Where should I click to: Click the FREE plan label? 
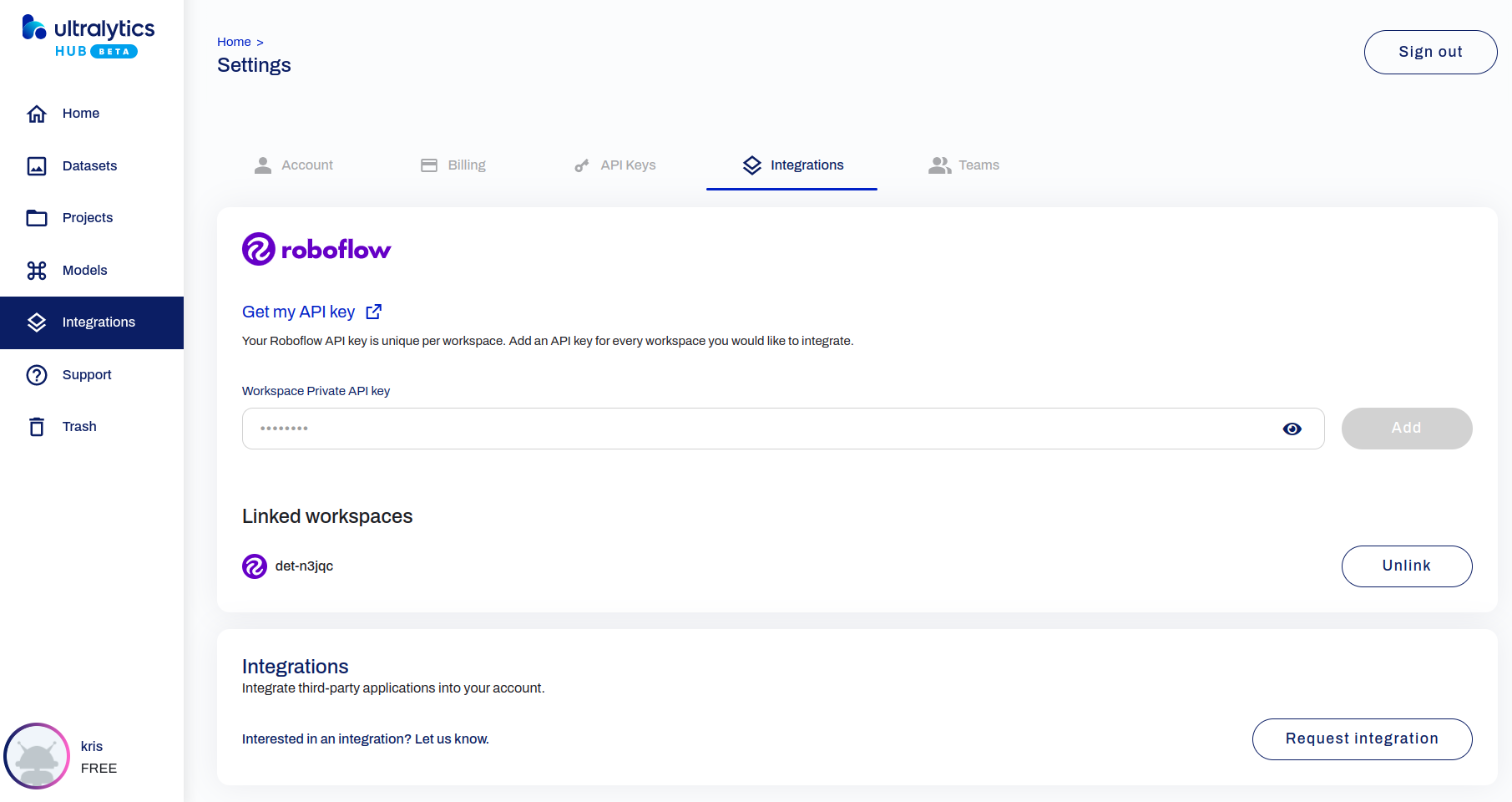pyautogui.click(x=99, y=769)
